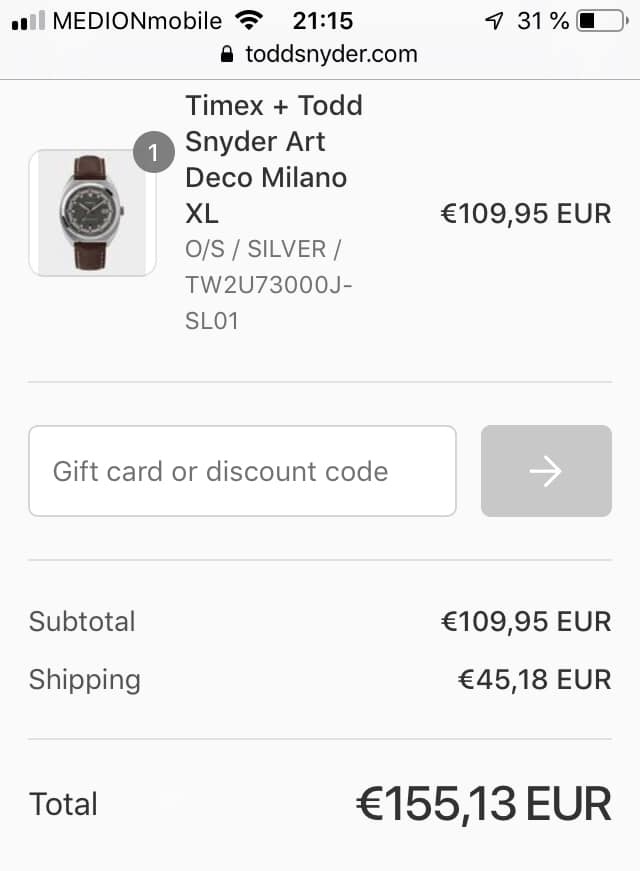Click the total amount €155,13 EUR

483,804
